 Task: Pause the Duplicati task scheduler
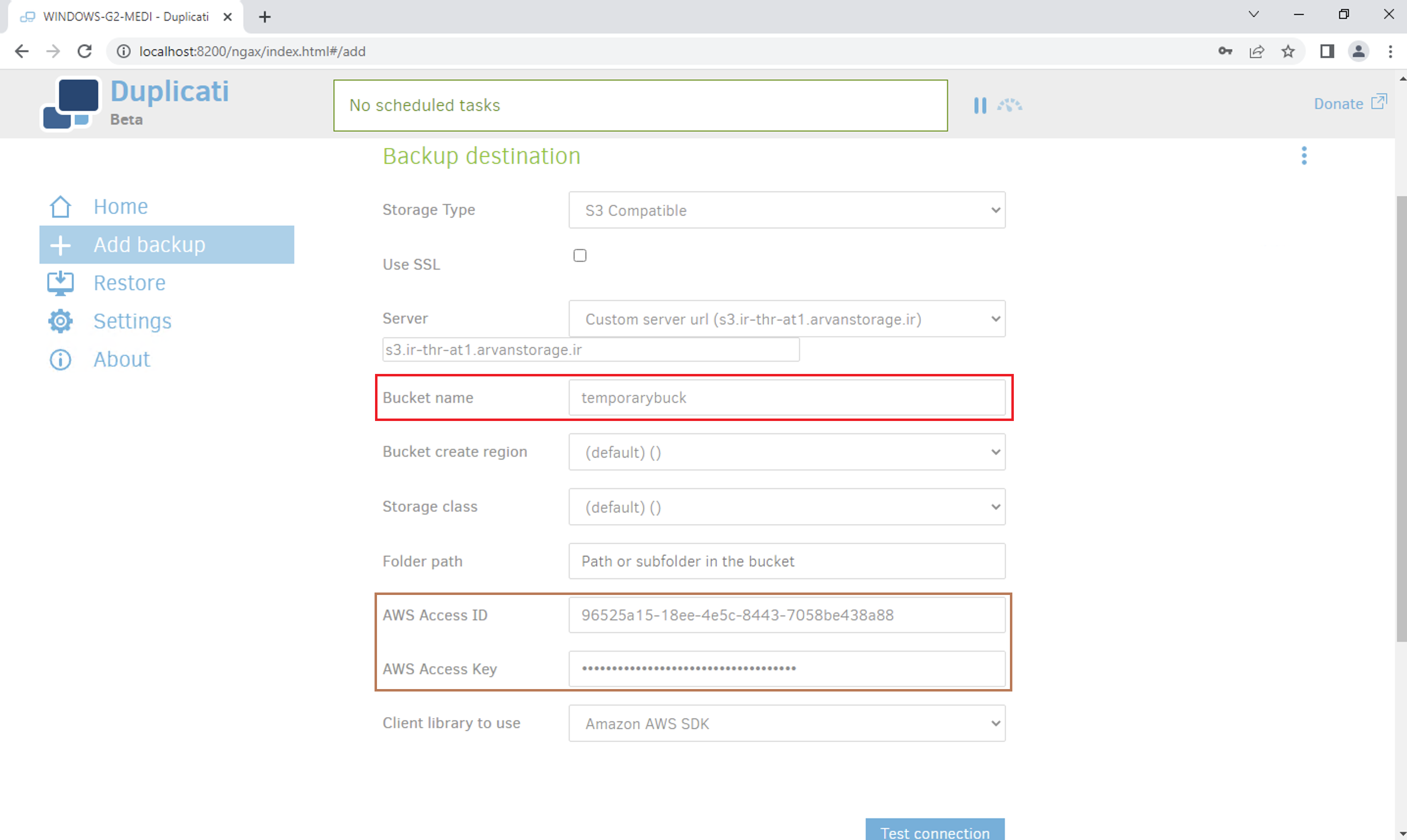[x=980, y=105]
